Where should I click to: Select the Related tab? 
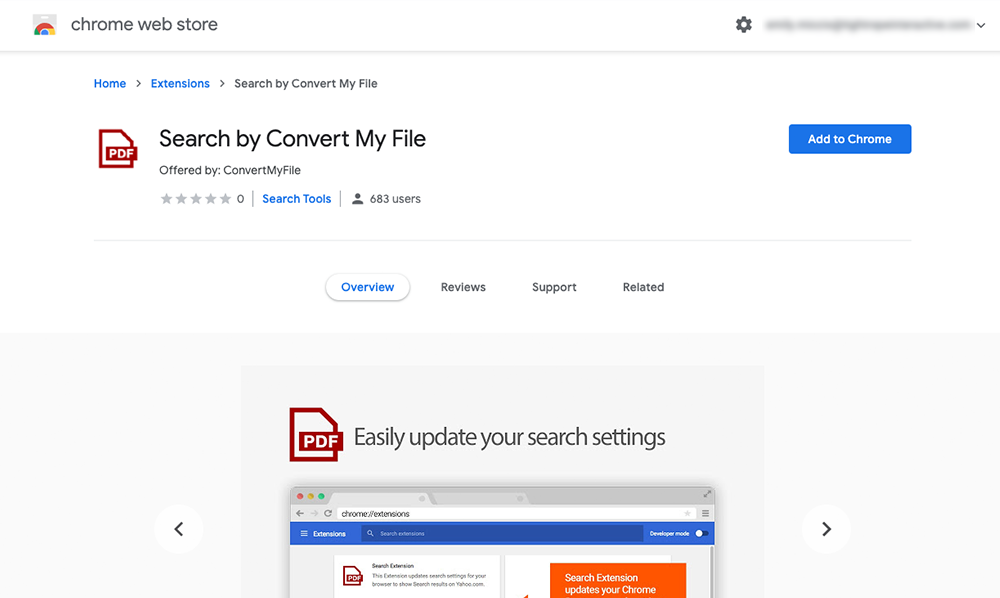(643, 287)
